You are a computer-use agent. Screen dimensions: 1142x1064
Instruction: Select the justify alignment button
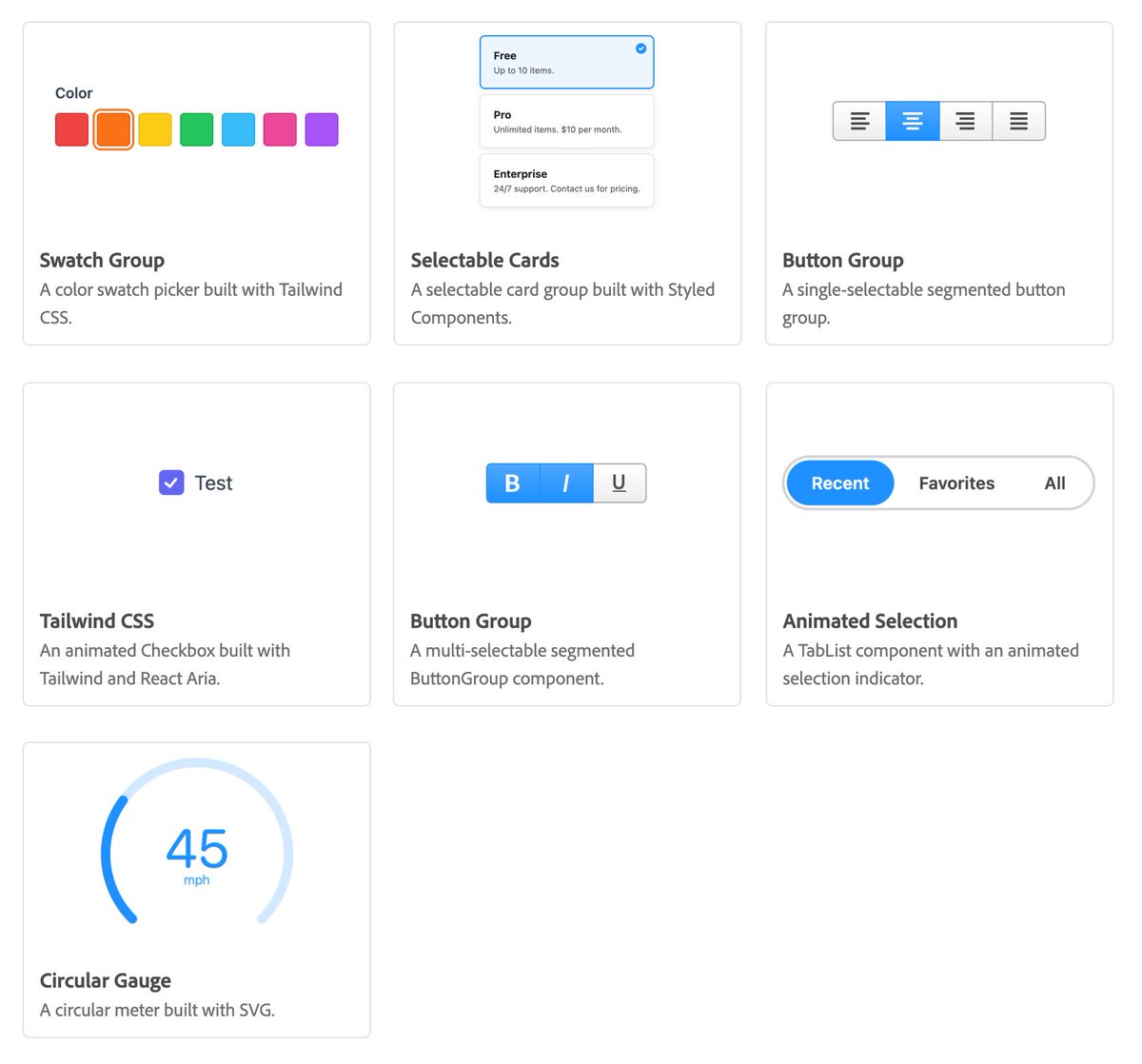tap(1019, 121)
